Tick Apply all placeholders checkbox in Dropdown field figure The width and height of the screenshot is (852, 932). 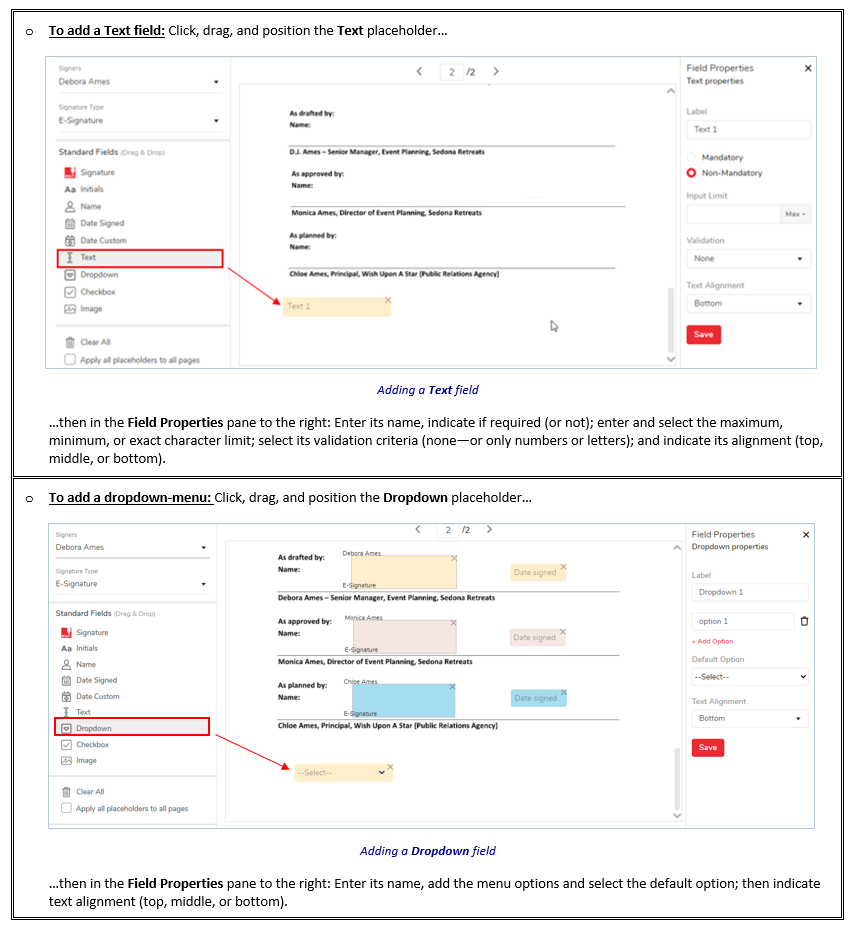tap(67, 808)
